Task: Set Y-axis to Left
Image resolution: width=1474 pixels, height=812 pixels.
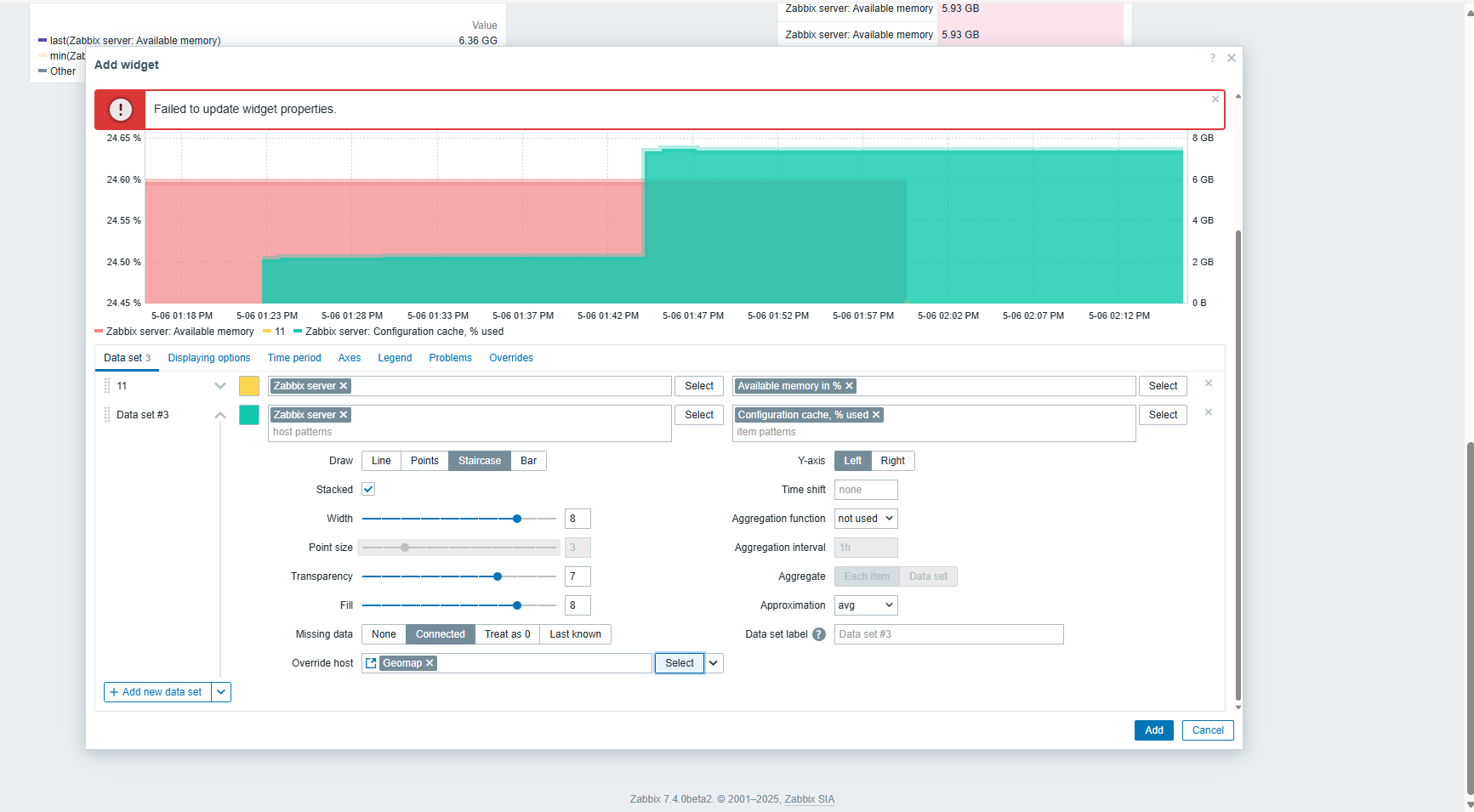Action: [x=852, y=461]
